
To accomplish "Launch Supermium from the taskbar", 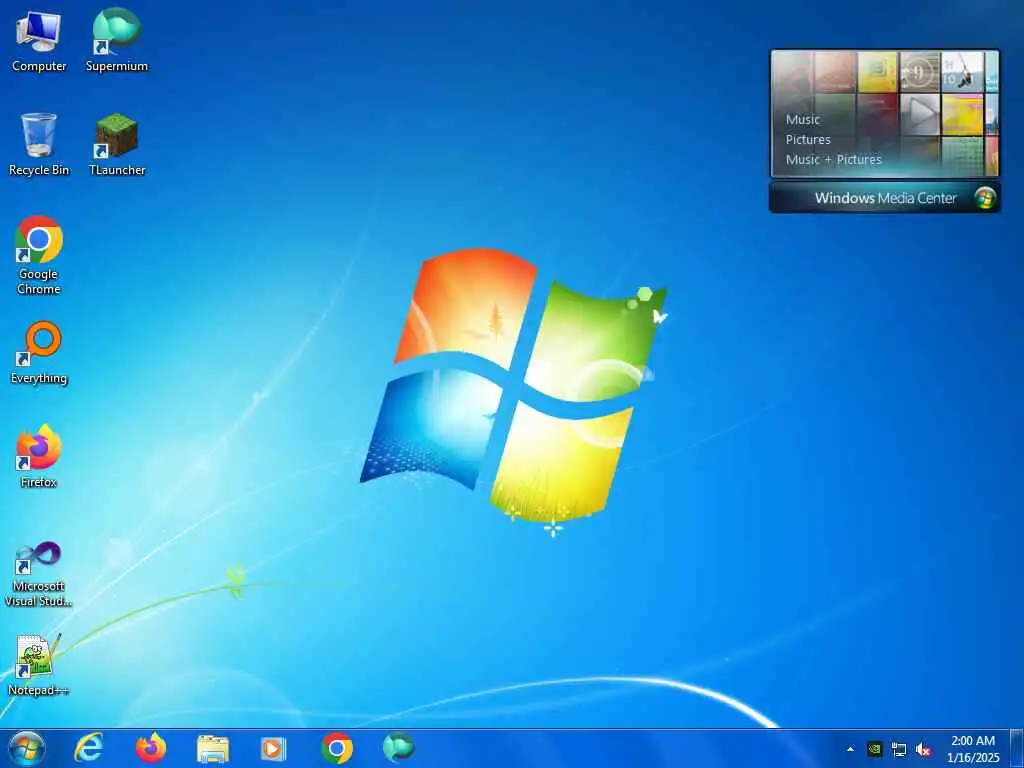I will (398, 748).
